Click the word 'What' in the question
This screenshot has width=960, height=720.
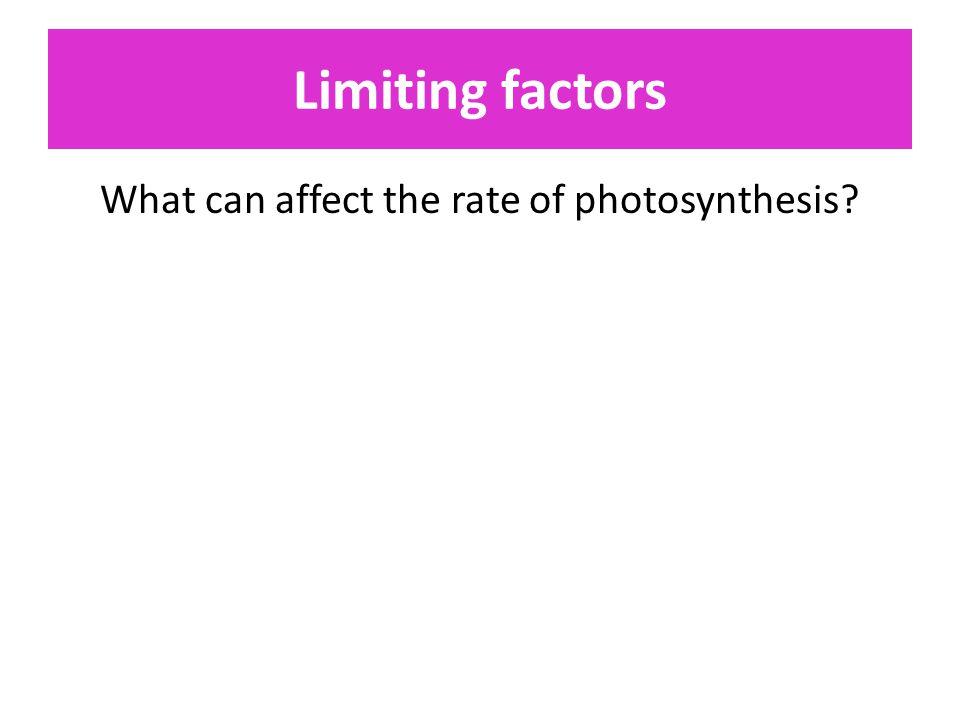click(148, 200)
